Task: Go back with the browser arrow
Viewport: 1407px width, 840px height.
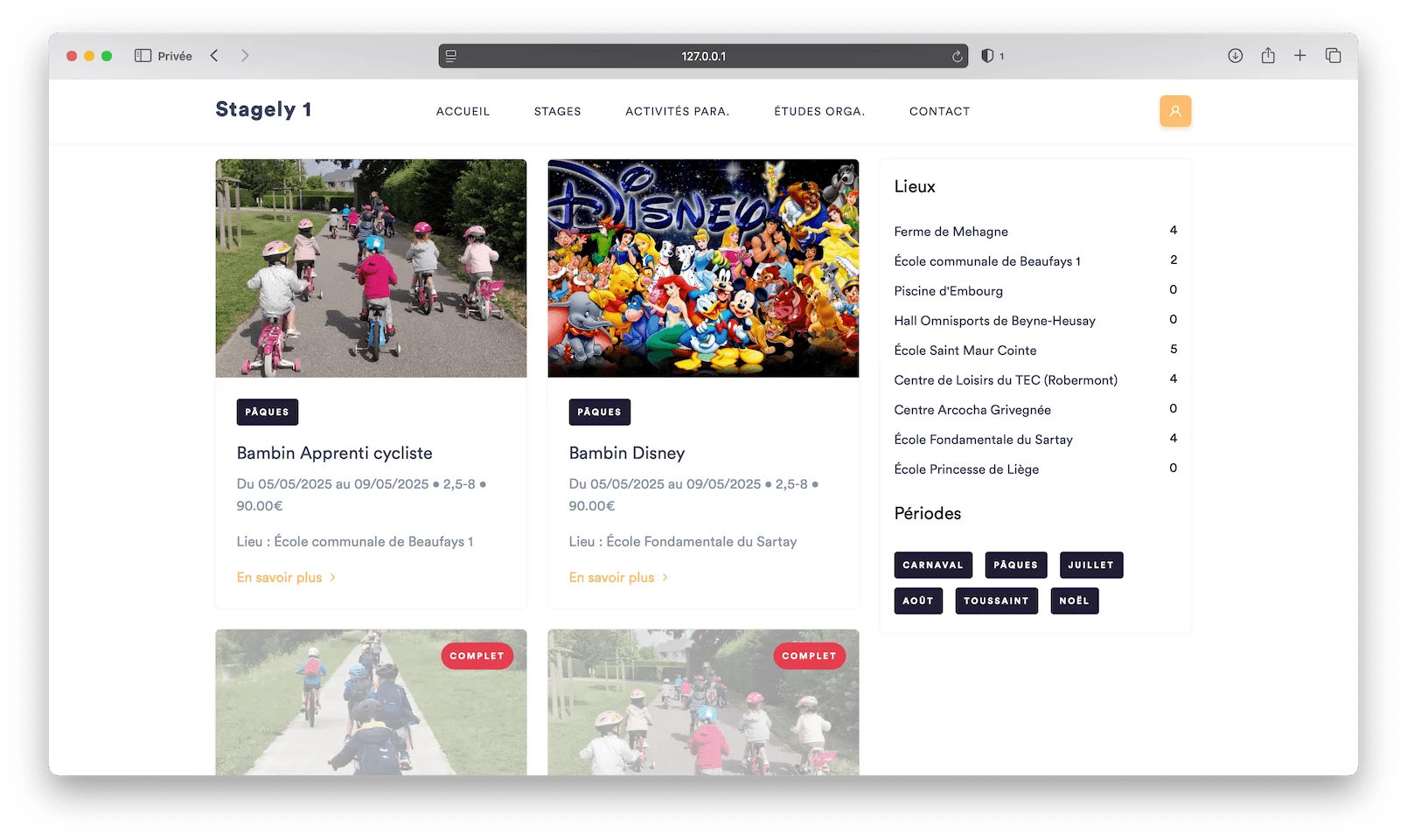Action: (214, 56)
